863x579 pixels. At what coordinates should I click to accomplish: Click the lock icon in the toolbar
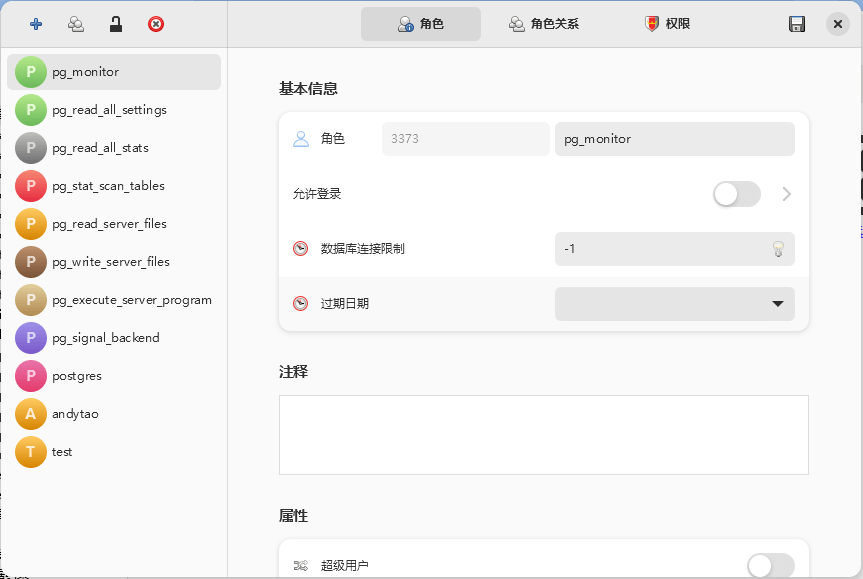tap(115, 23)
